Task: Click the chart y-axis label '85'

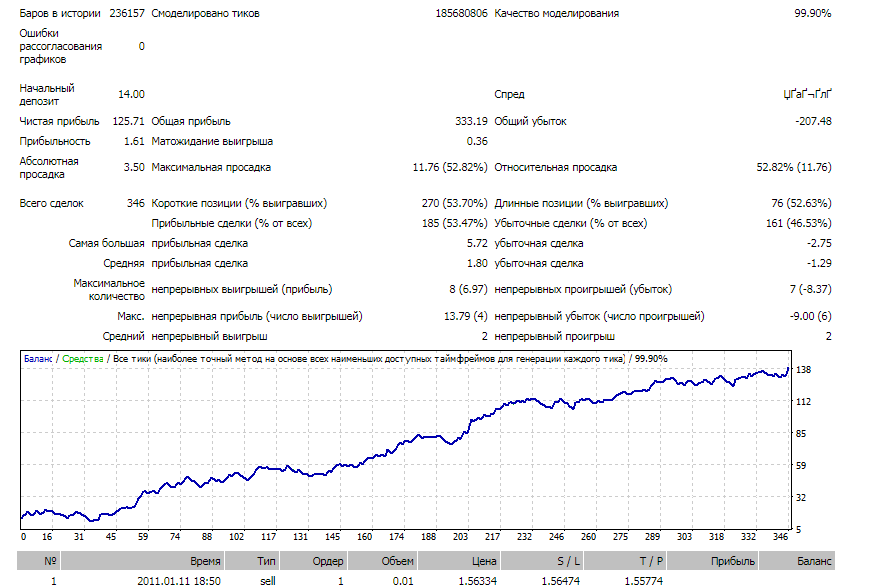Action: pyautogui.click(x=801, y=433)
